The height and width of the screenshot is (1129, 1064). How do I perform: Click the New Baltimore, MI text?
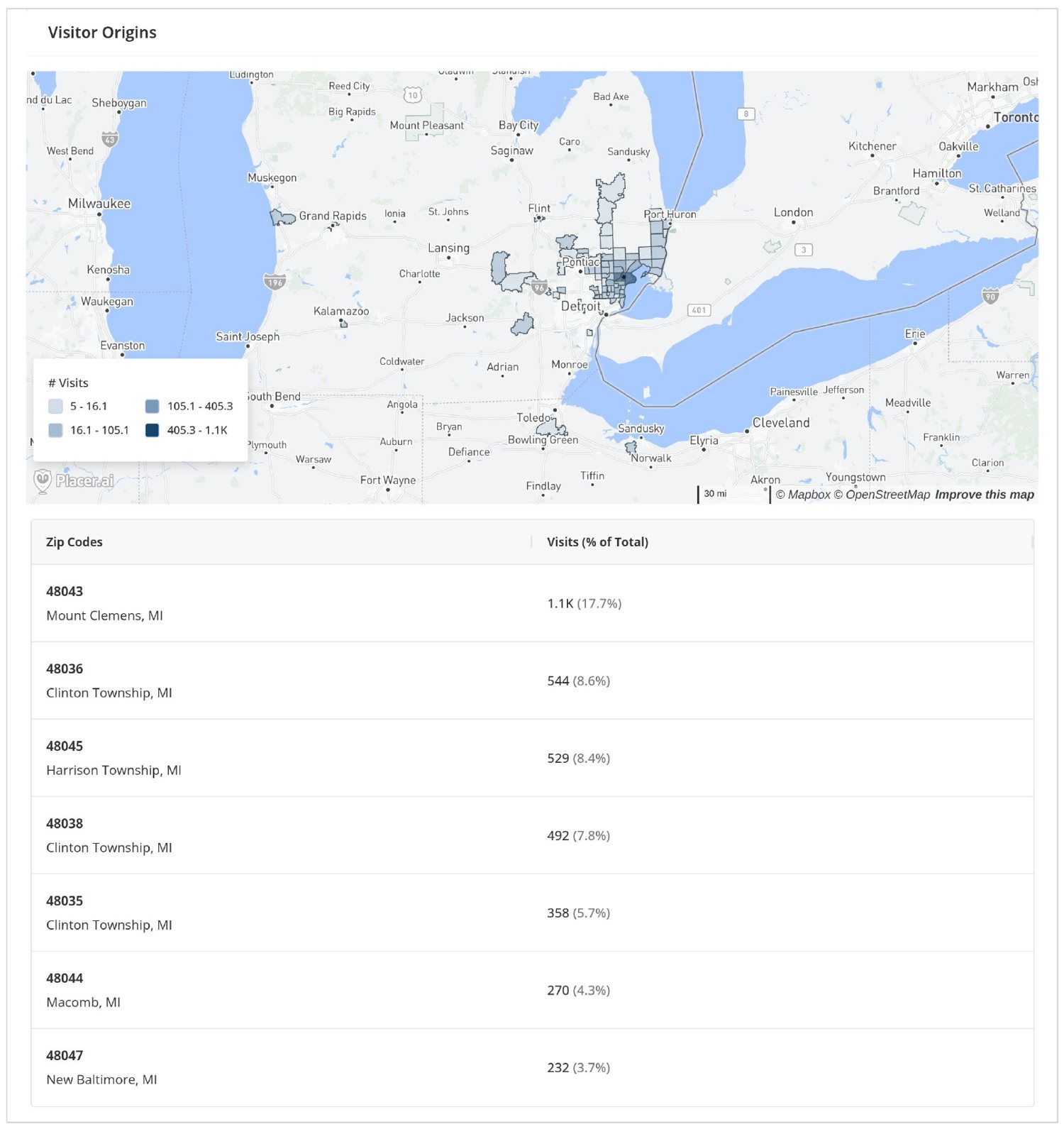(x=102, y=1080)
